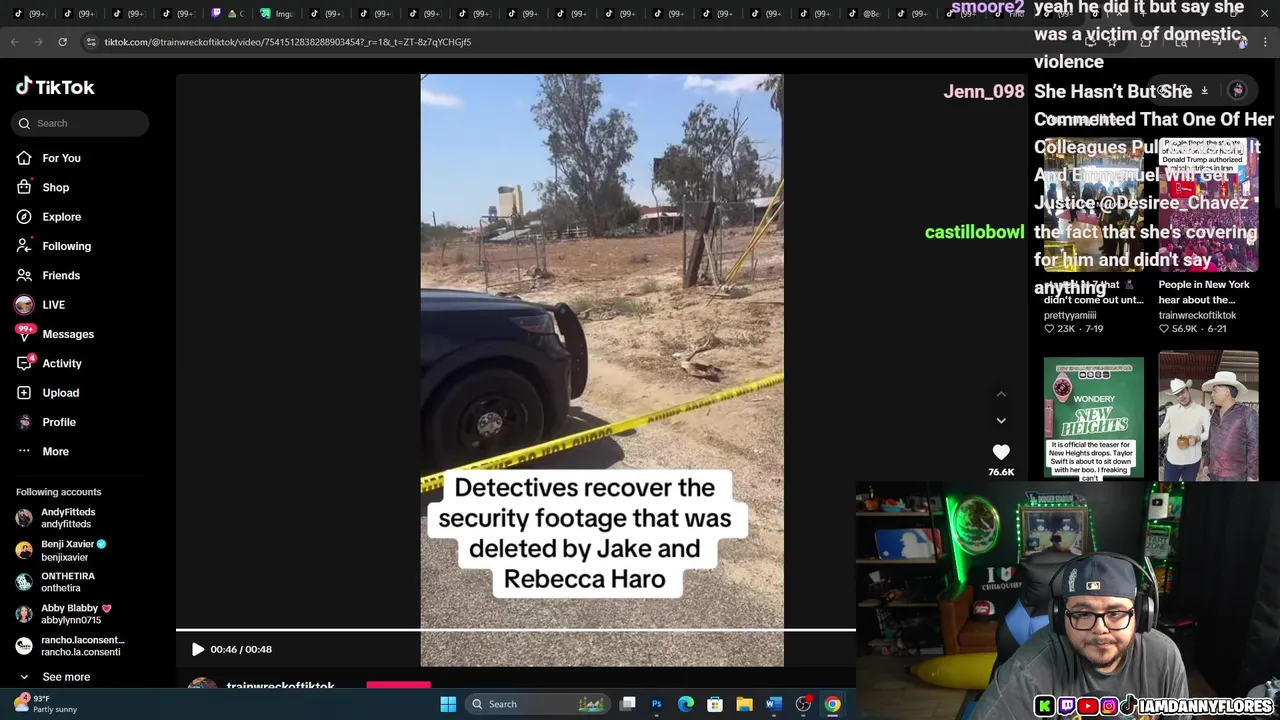Viewport: 1280px width, 720px height.
Task: Open the cowboy hat men video thumbnail
Action: [x=1208, y=415]
